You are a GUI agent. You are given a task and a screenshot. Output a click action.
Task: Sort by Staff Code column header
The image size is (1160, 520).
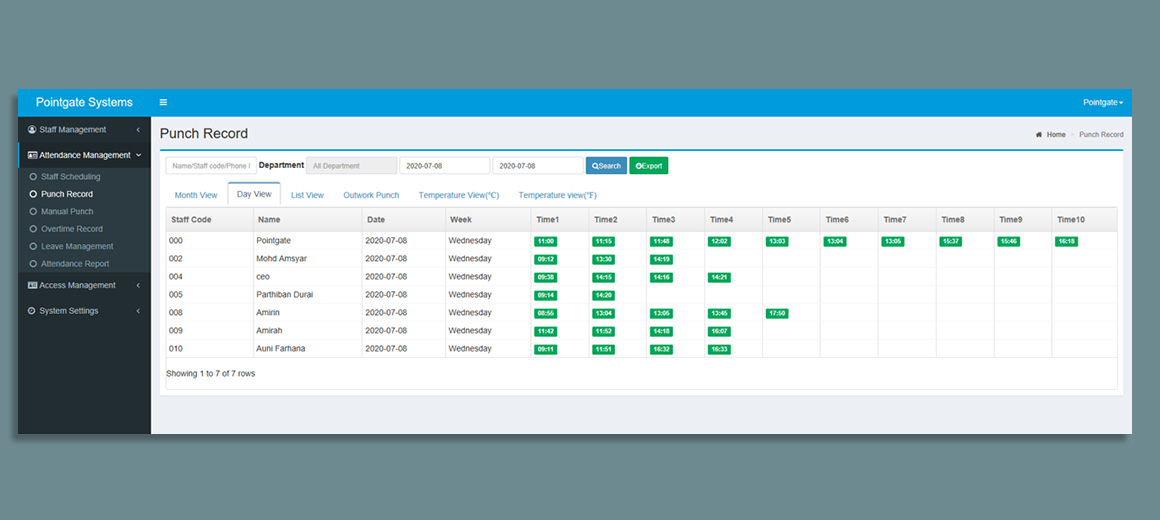pos(209,220)
